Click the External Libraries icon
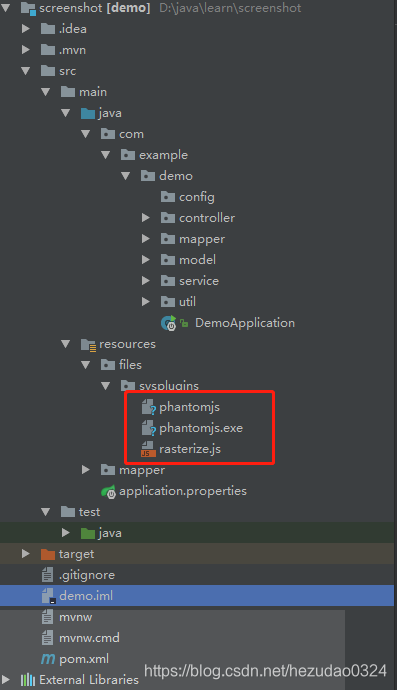Image resolution: width=397 pixels, height=690 pixels. click(x=28, y=680)
